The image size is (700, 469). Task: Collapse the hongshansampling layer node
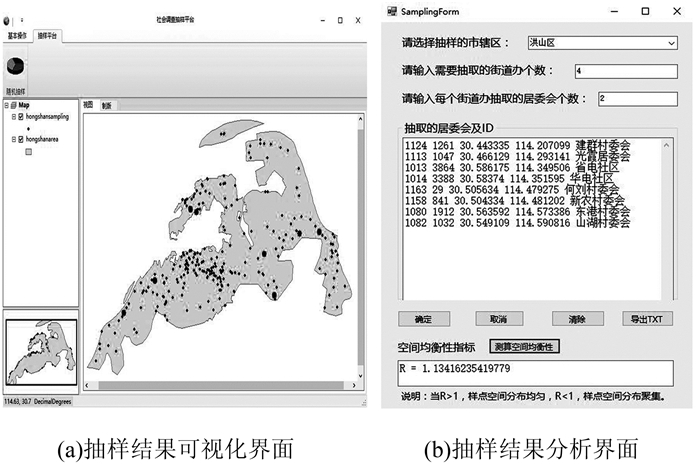13,117
